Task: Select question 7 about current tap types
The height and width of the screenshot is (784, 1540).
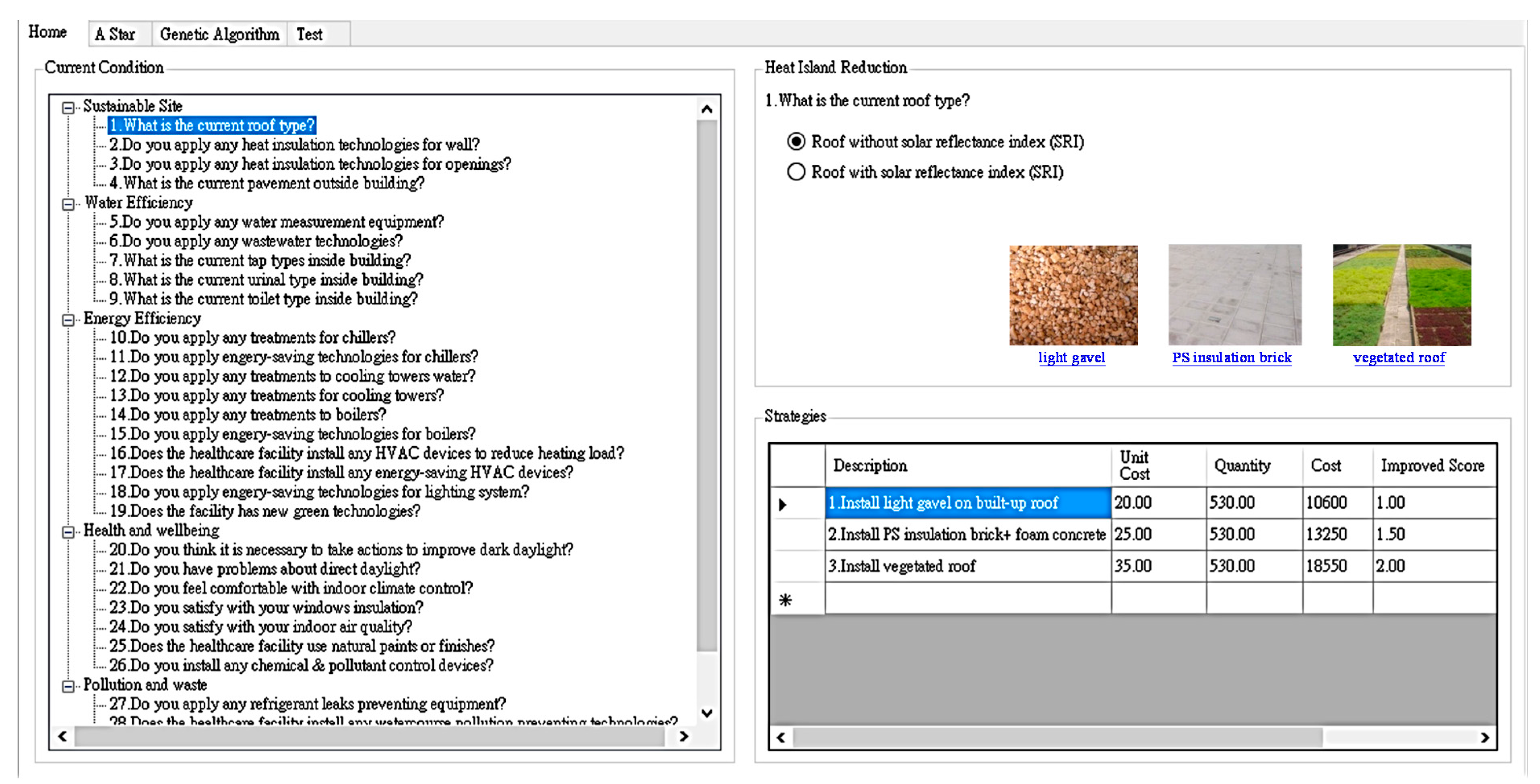Action: click(260, 260)
